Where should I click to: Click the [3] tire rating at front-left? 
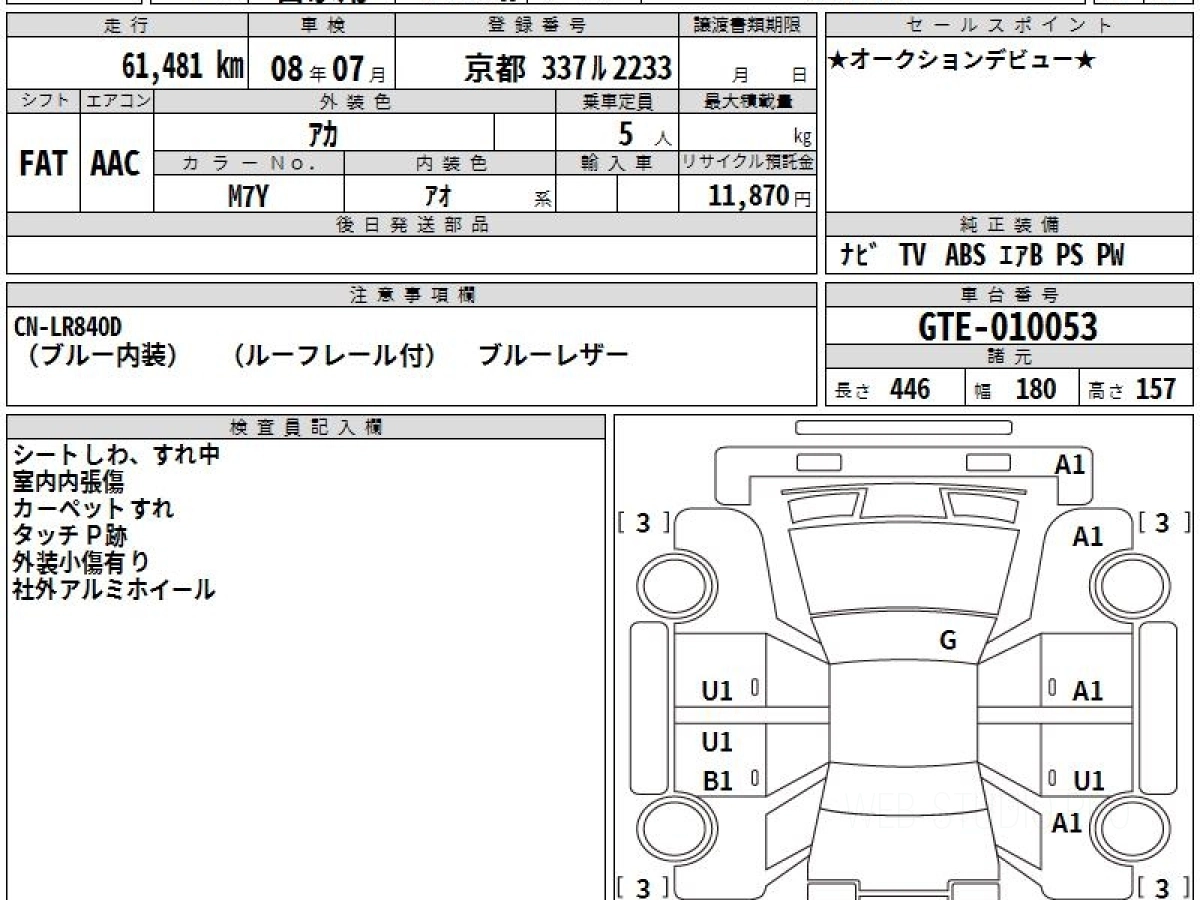pyautogui.click(x=643, y=523)
